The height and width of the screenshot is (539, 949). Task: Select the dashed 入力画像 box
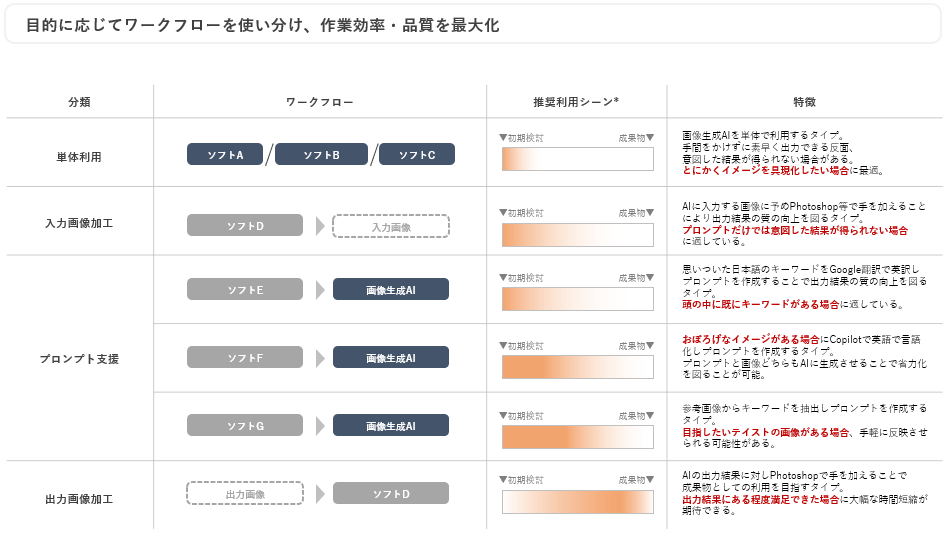click(x=391, y=226)
